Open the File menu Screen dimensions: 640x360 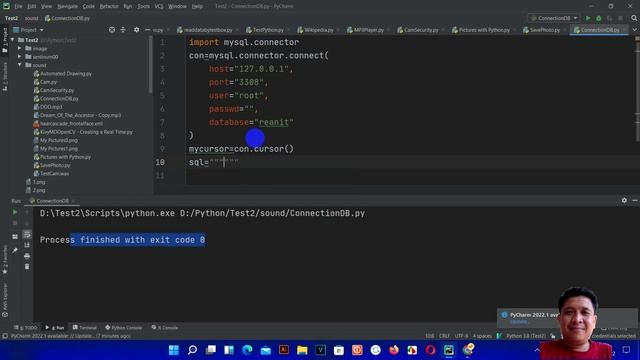(x=18, y=6)
